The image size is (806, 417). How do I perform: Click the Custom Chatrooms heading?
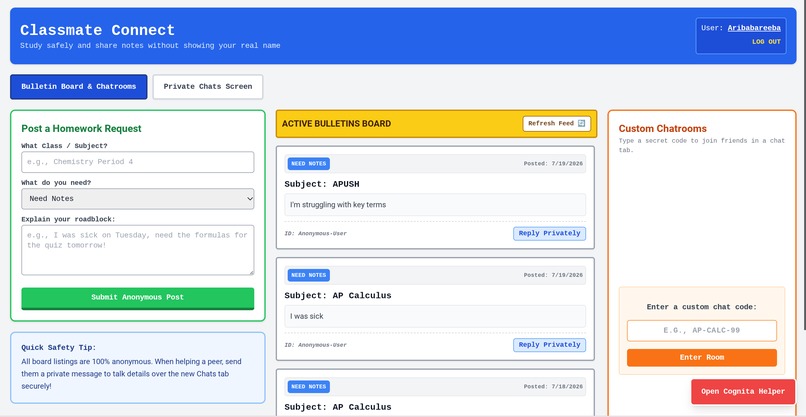tap(663, 129)
